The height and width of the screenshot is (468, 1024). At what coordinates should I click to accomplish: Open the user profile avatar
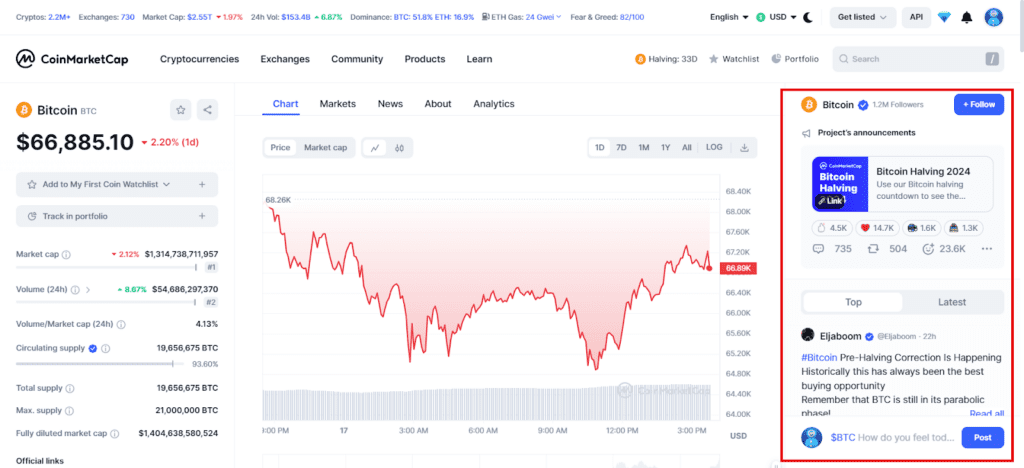tap(993, 17)
